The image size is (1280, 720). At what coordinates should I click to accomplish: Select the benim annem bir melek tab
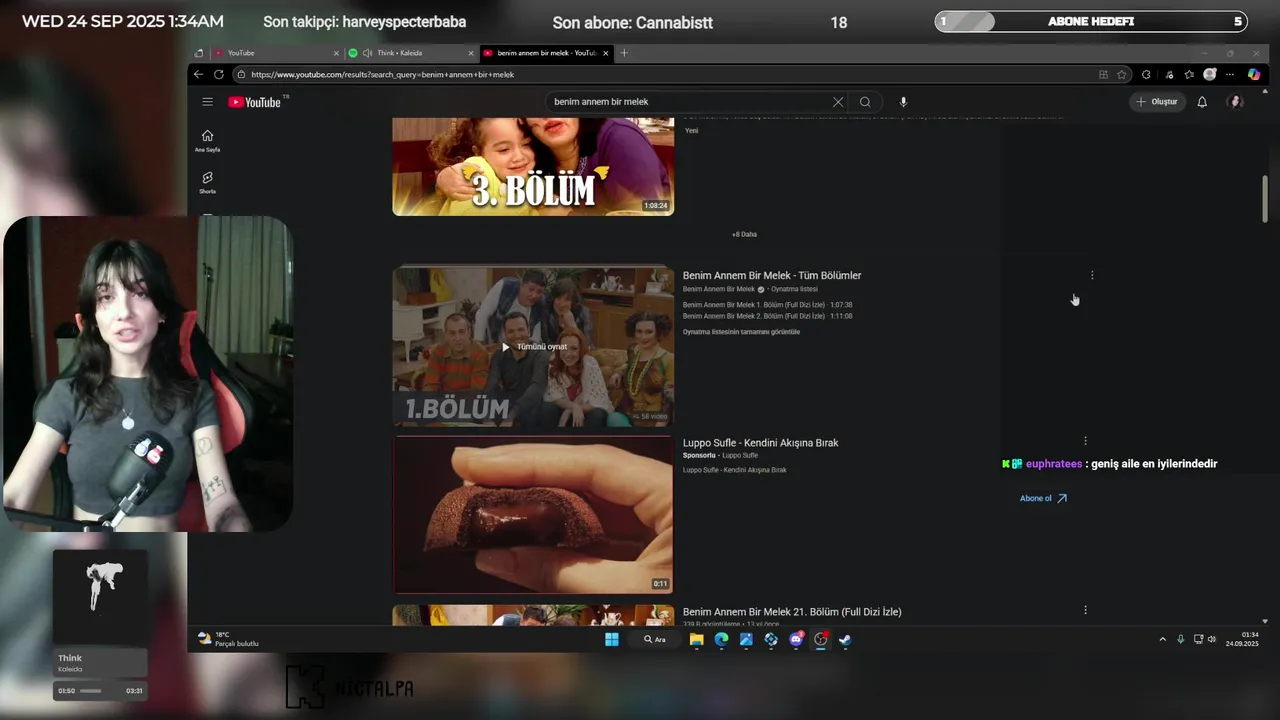click(x=545, y=53)
